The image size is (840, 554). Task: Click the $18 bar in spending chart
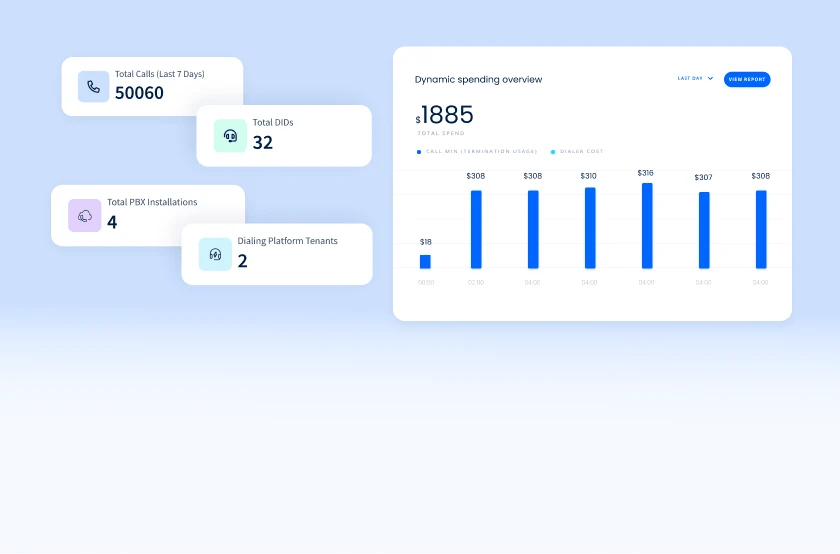coord(425,261)
